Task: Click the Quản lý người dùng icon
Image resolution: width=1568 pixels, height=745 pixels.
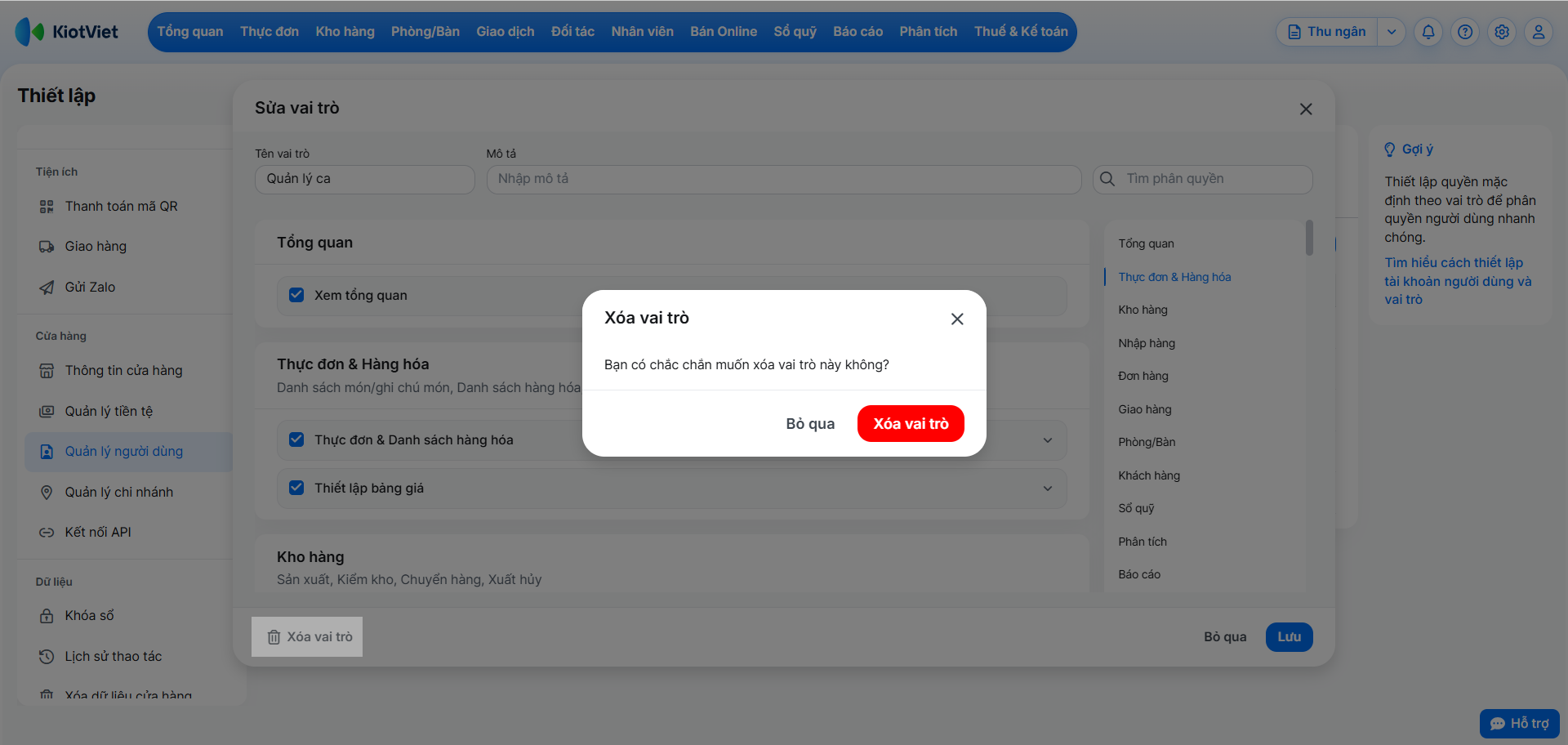Action: [x=47, y=452]
